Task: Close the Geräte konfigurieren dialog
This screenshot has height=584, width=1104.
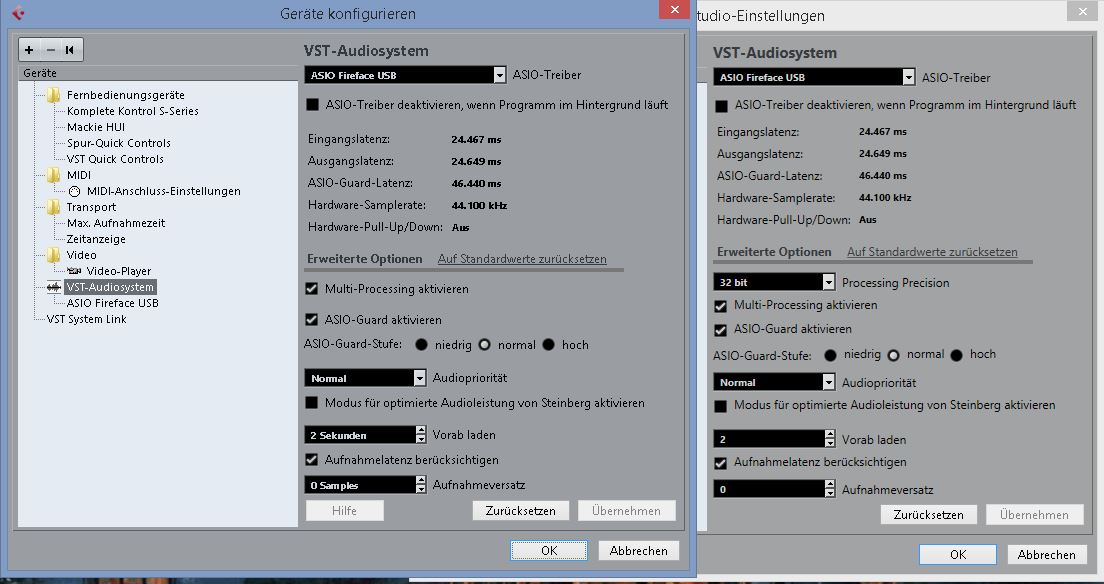Action: point(675,9)
